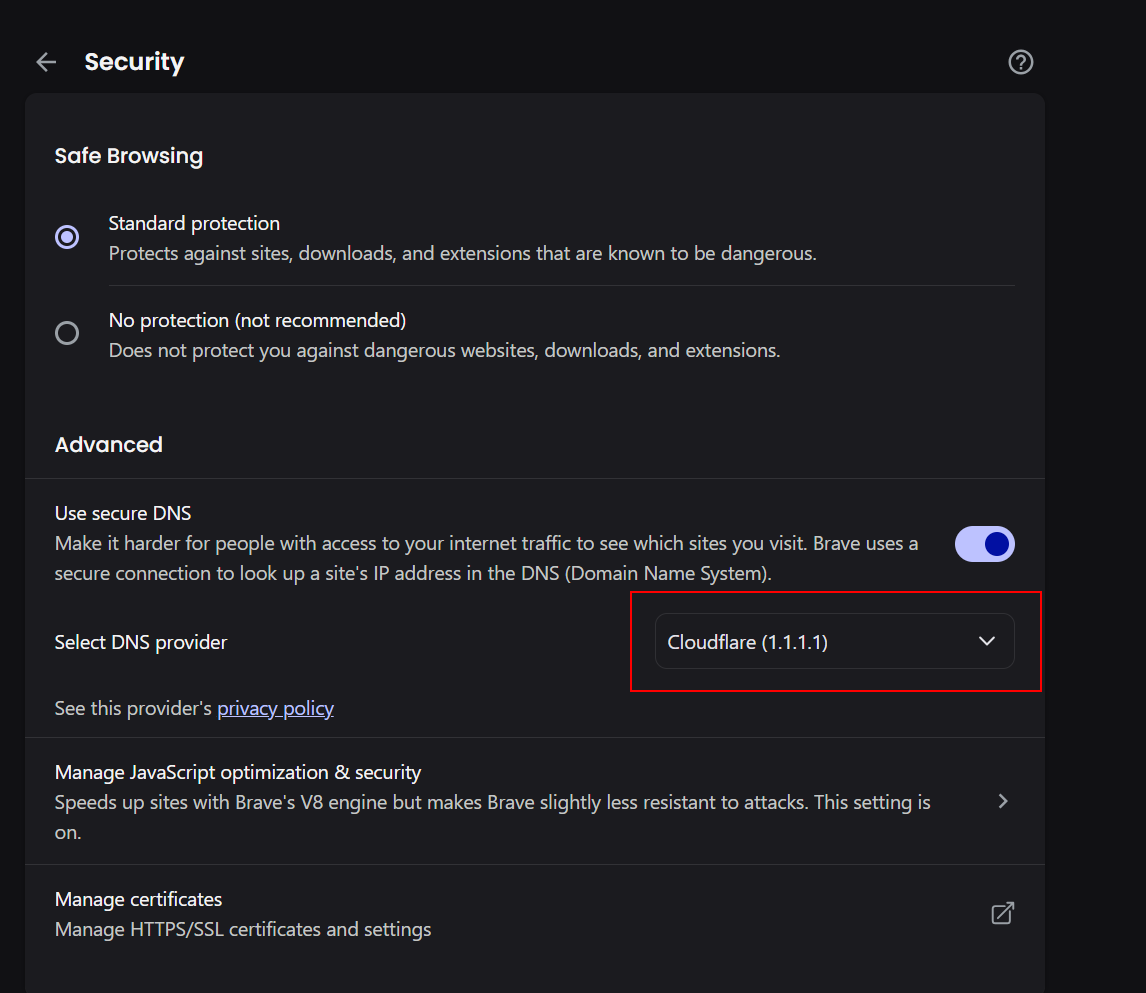Open the help question mark icon
The height and width of the screenshot is (993, 1146).
click(1020, 61)
